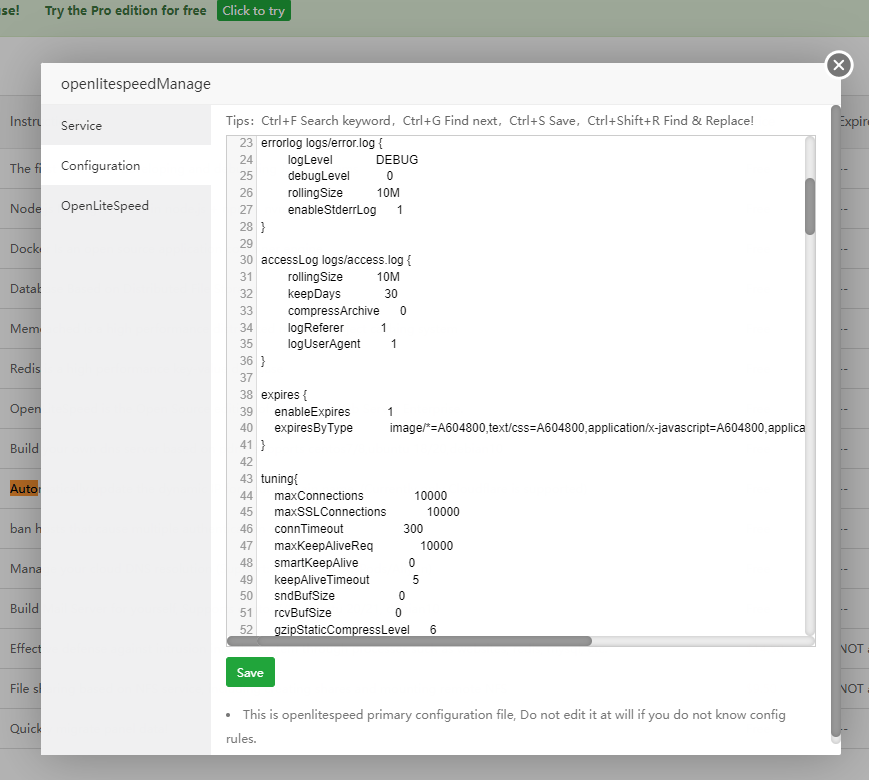Image resolution: width=869 pixels, height=780 pixels.
Task: Open the Service tab
Action: [x=126, y=125]
